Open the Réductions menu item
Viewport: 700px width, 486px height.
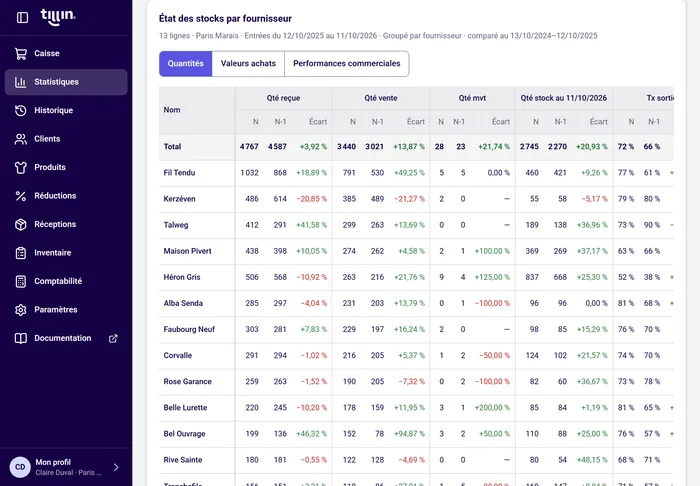pos(66,196)
